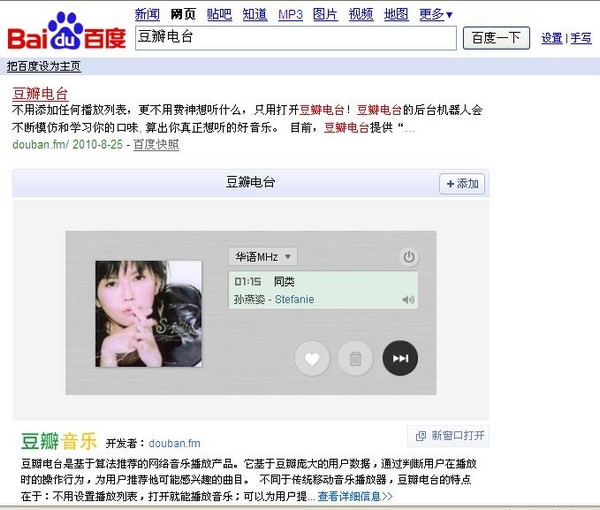Open 查看详细信息>> link
This screenshot has width=600, height=510.
click(355, 497)
